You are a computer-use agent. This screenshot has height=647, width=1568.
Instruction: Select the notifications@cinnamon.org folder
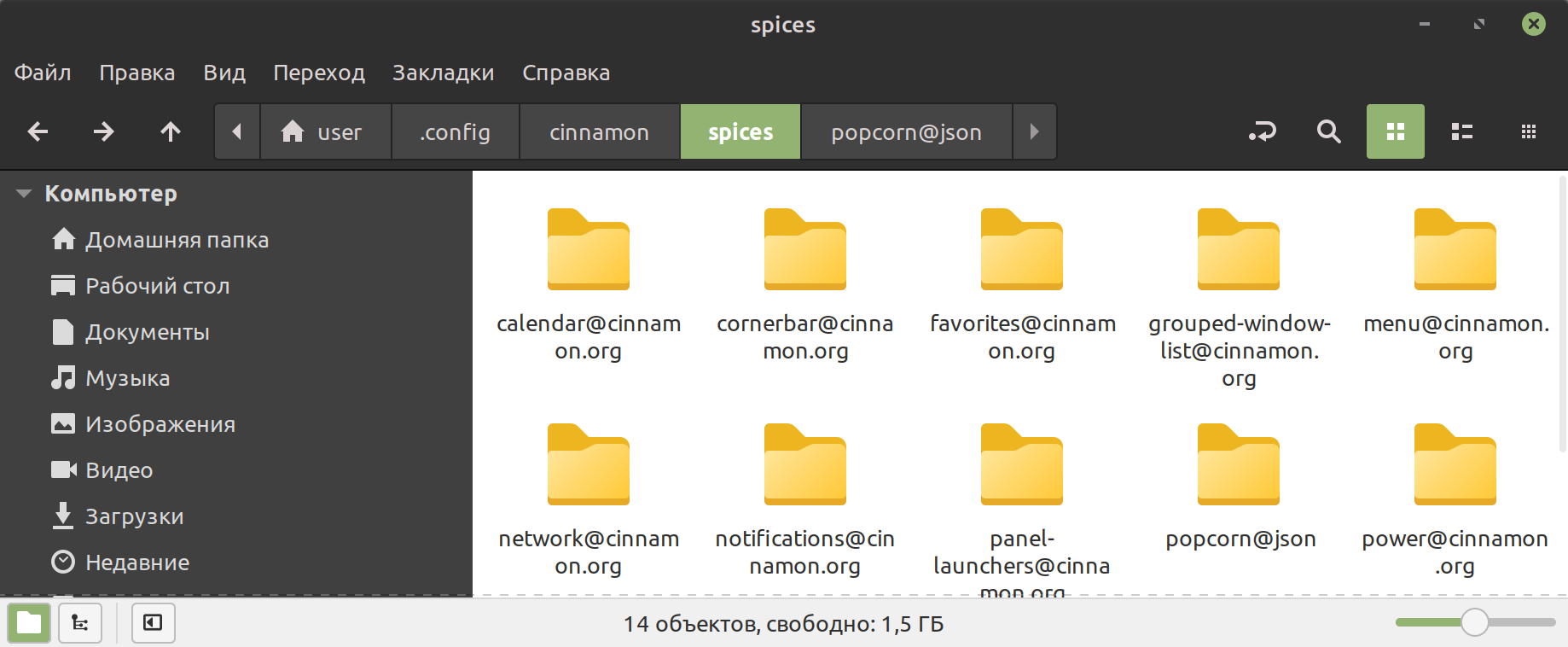click(805, 501)
